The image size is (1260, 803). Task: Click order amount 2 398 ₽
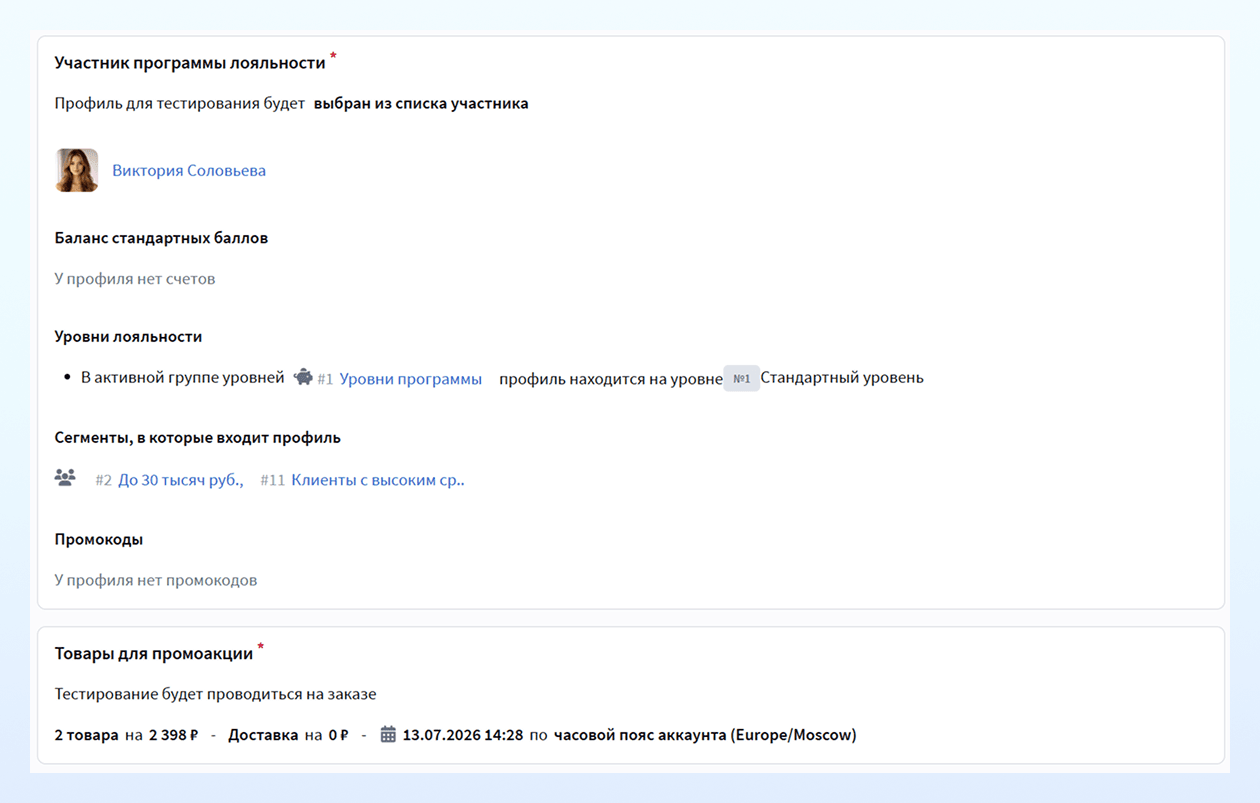173,735
